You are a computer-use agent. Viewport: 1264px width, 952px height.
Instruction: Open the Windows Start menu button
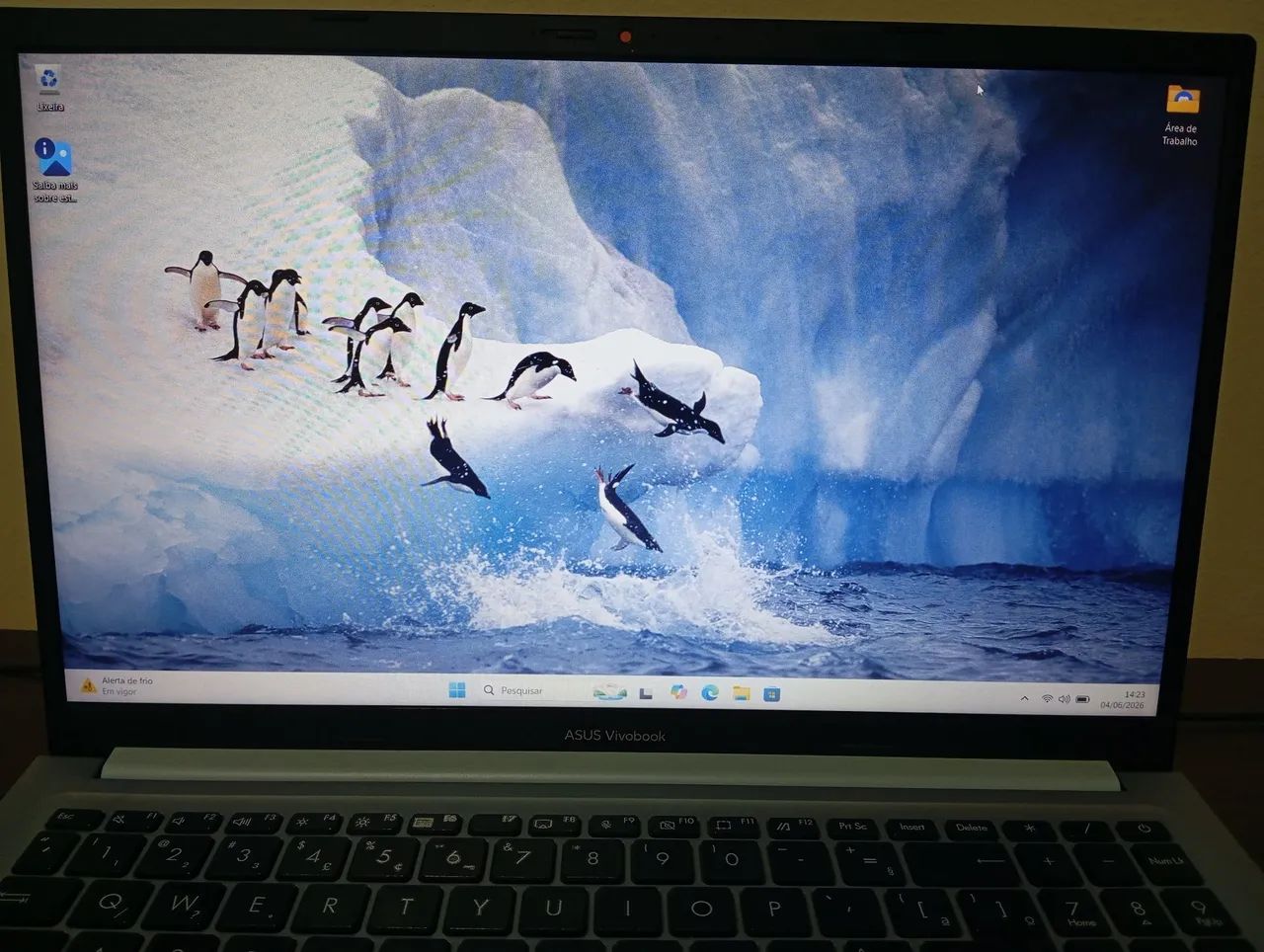(x=456, y=690)
